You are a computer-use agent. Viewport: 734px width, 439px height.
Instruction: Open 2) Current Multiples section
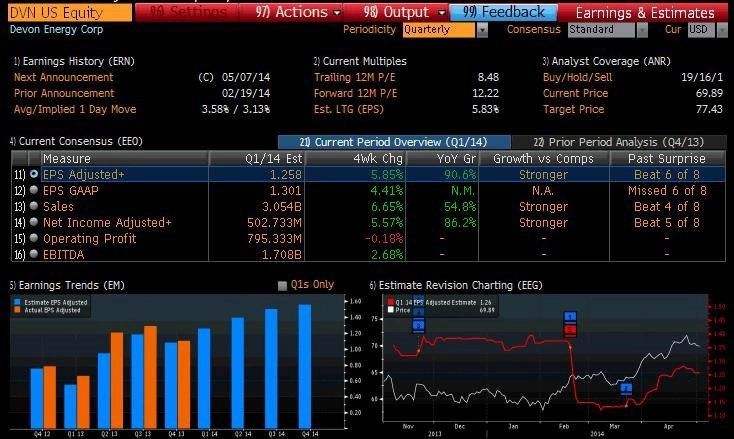360,61
